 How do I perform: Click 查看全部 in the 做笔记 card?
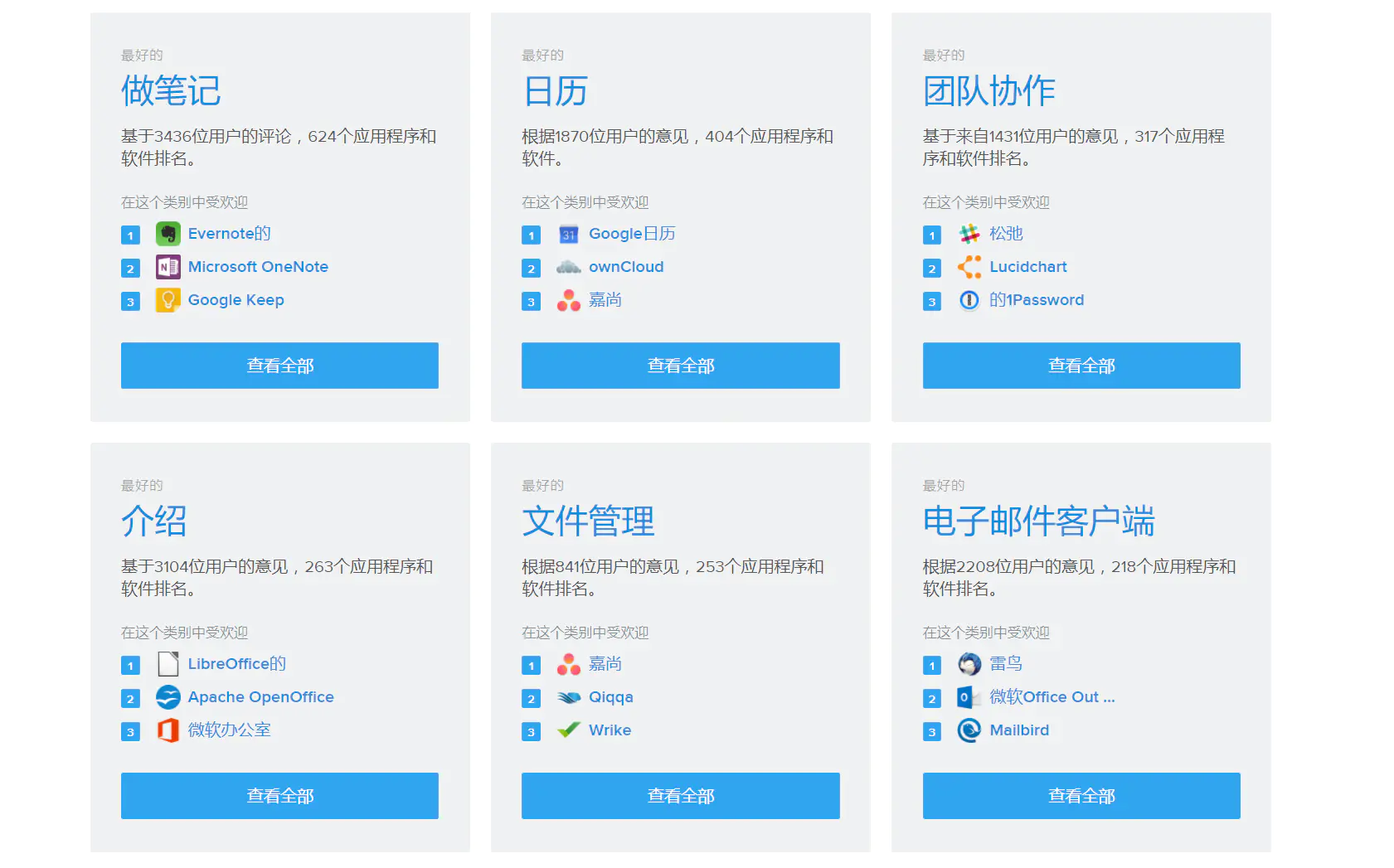click(x=279, y=366)
